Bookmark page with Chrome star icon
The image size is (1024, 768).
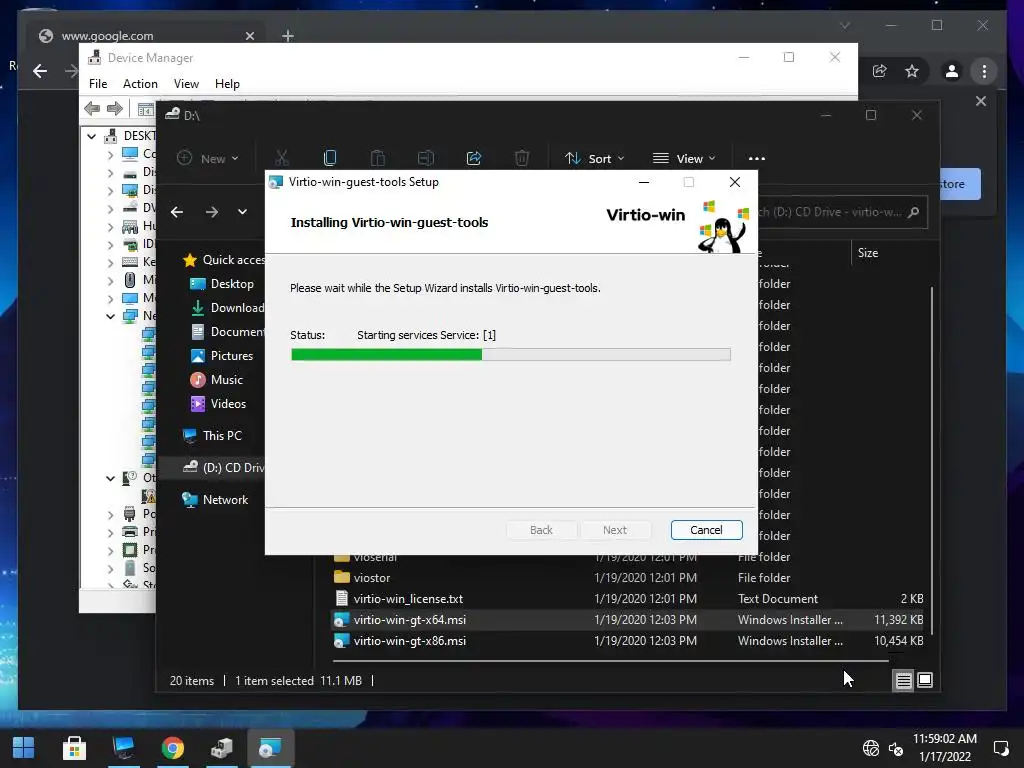(912, 71)
